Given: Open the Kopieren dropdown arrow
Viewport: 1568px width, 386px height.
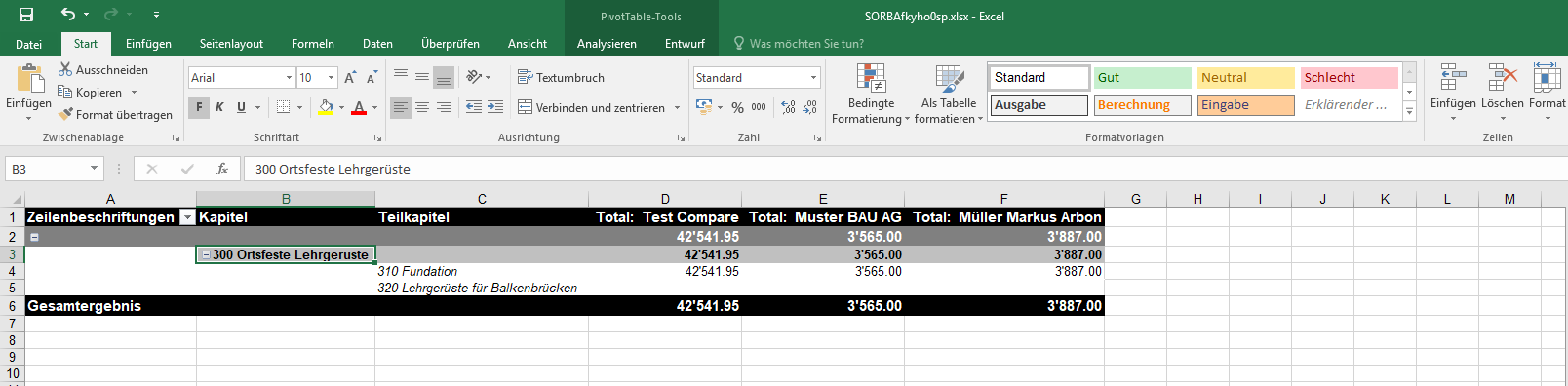Looking at the screenshot, I should click(x=135, y=93).
